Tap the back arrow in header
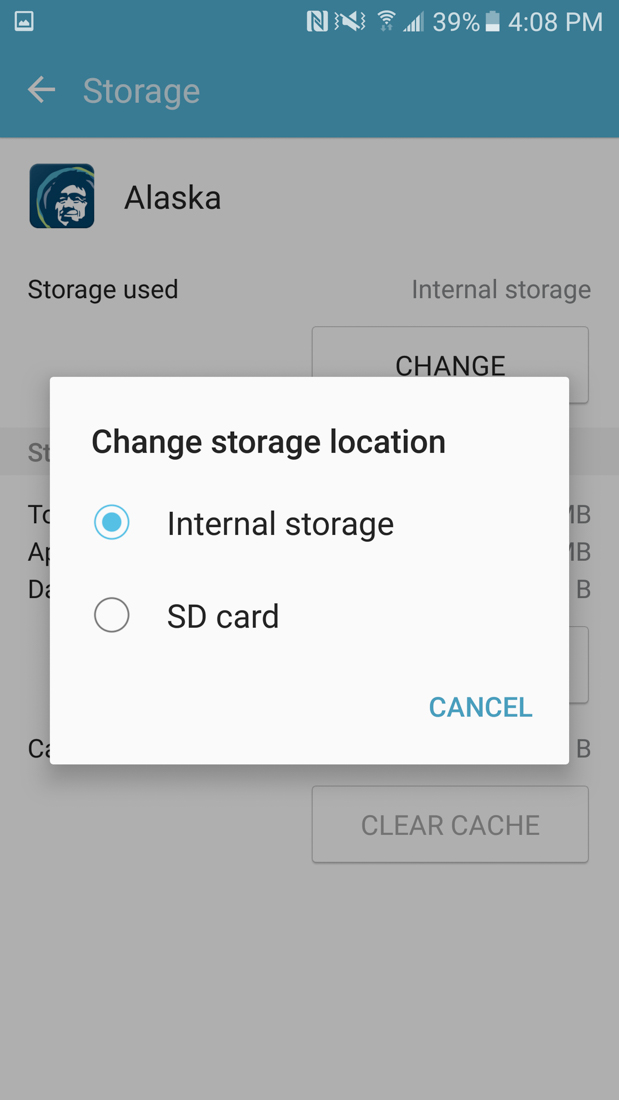The width and height of the screenshot is (619, 1100). tap(41, 90)
